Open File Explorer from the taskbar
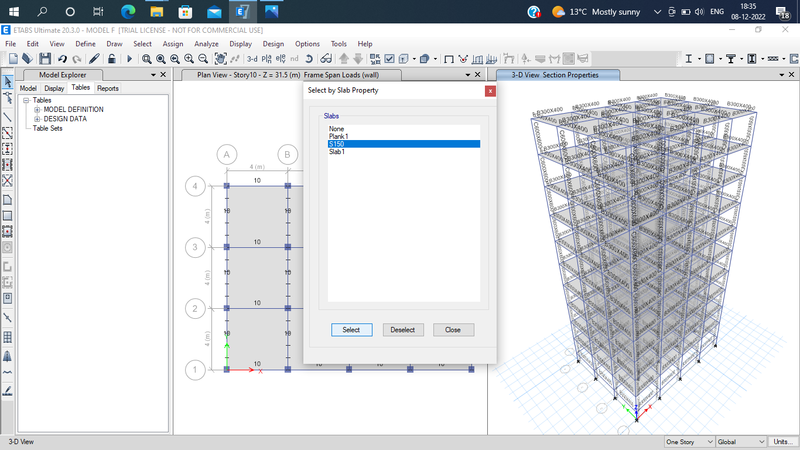 pyautogui.click(x=157, y=11)
